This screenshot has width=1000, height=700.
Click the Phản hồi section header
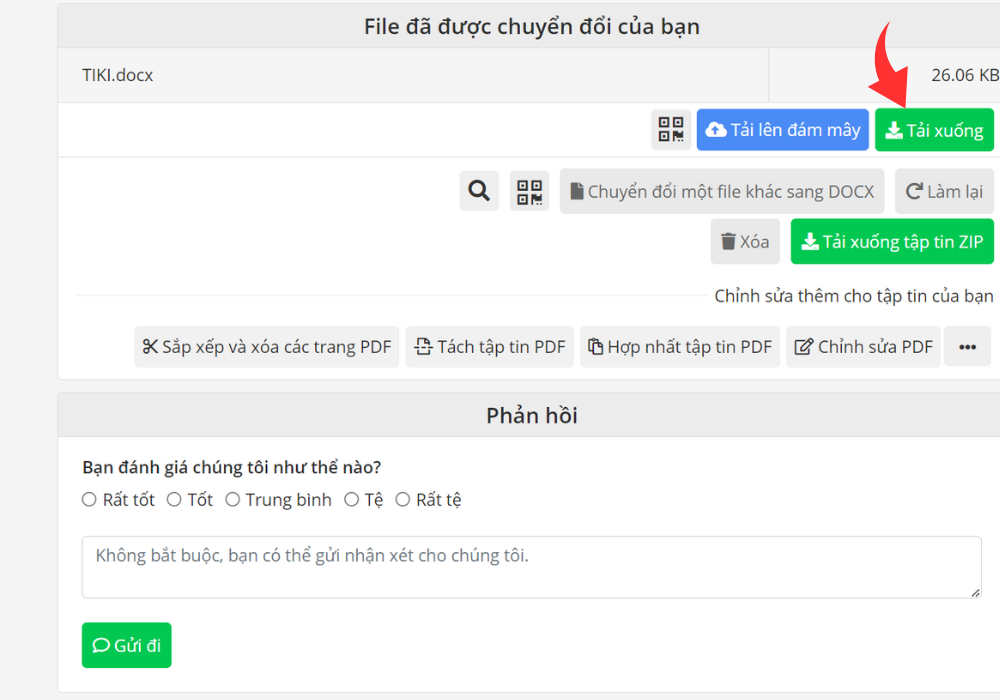coord(532,416)
